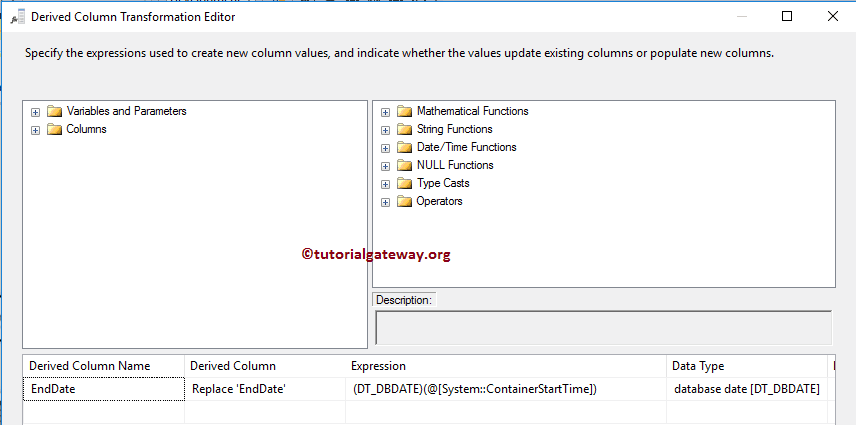856x425 pixels.
Task: Select Variables and Parameters label
Action: pyautogui.click(x=126, y=111)
